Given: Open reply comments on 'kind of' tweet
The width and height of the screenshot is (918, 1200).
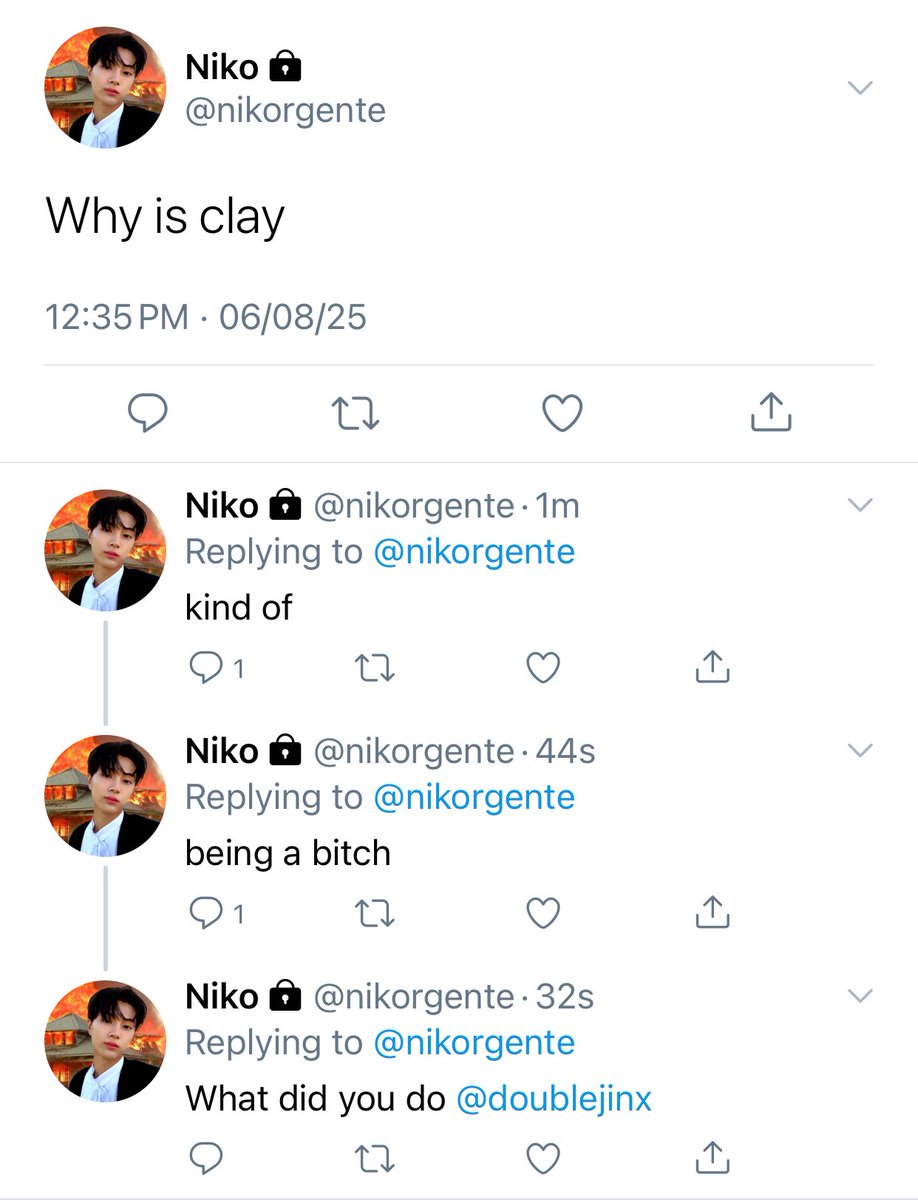Looking at the screenshot, I should point(216,667).
